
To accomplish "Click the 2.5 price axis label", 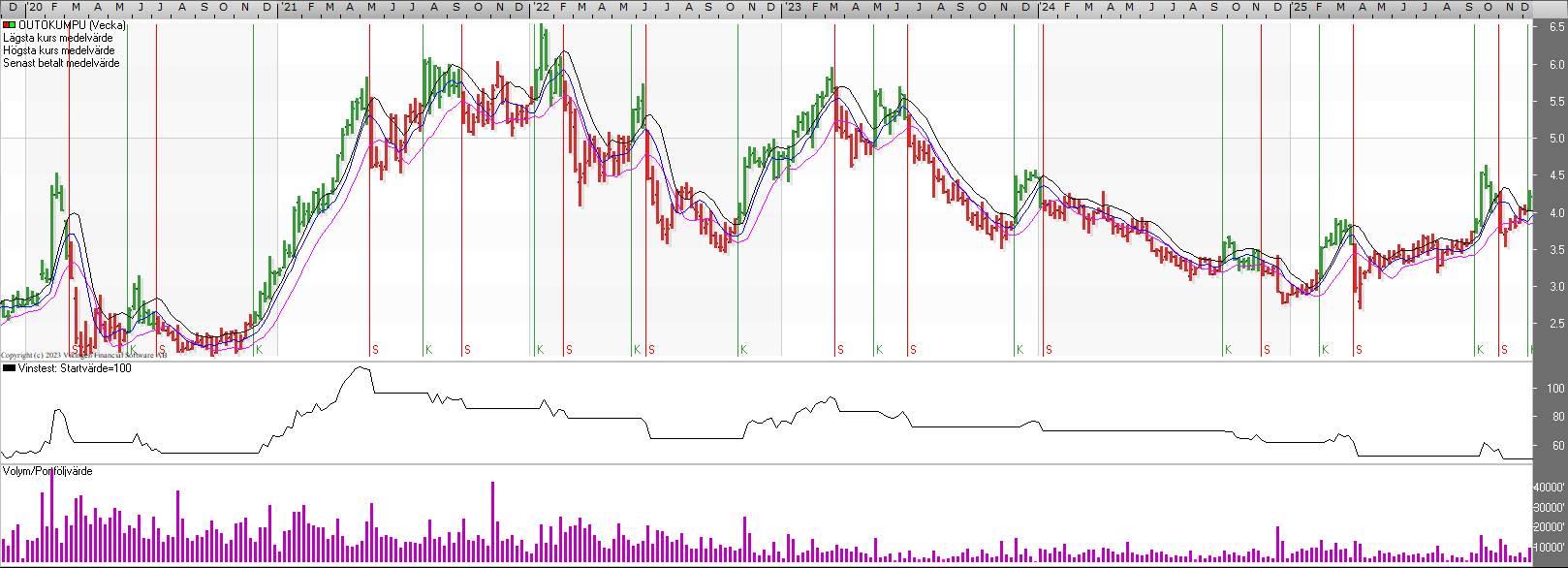I will coord(1556,324).
